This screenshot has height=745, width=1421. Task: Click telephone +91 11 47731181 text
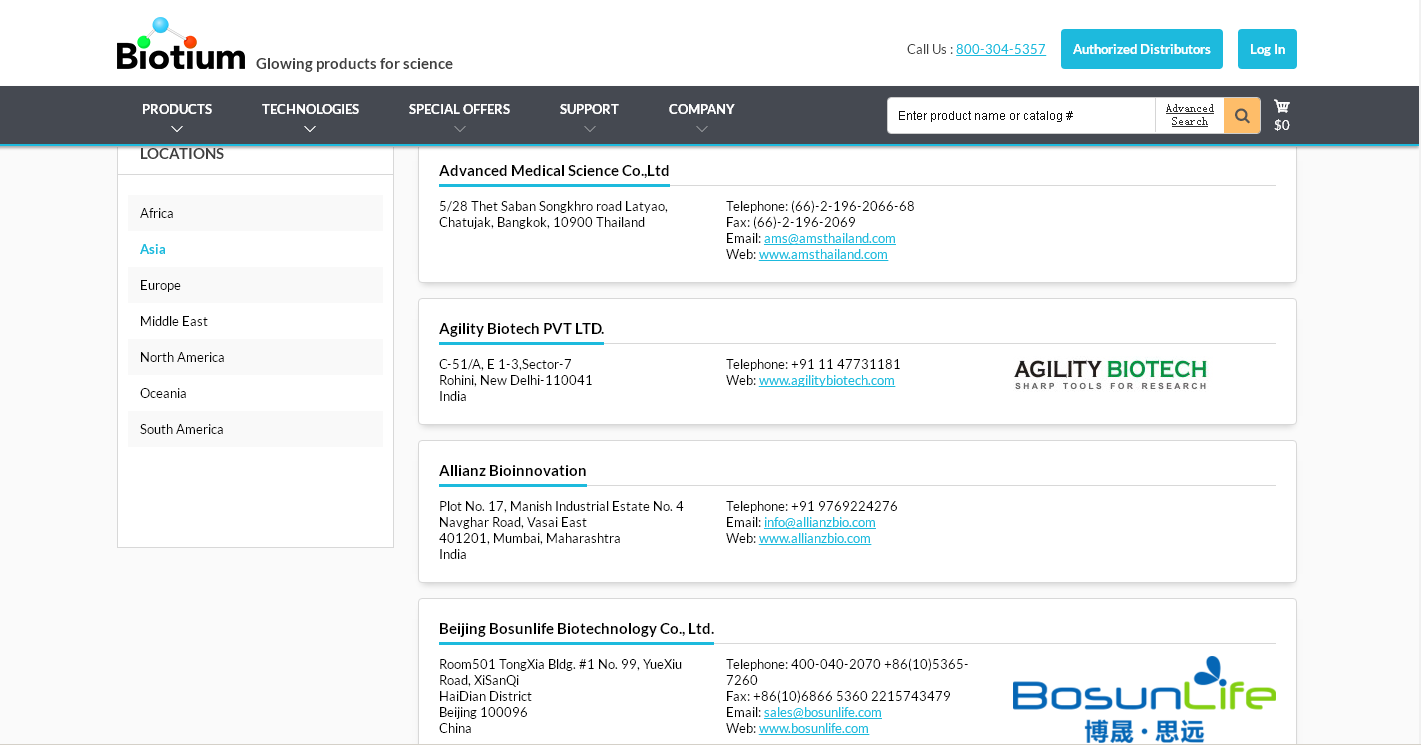point(813,364)
